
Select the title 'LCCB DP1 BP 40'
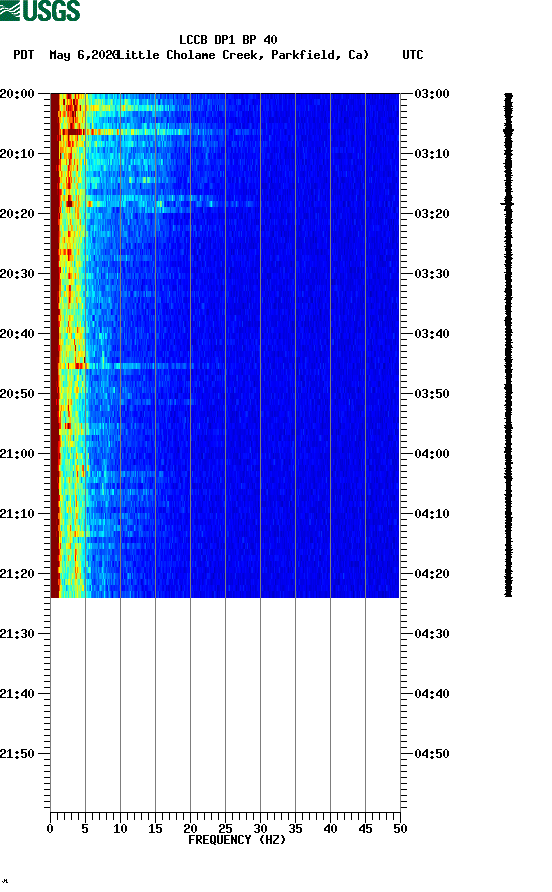tap(228, 40)
